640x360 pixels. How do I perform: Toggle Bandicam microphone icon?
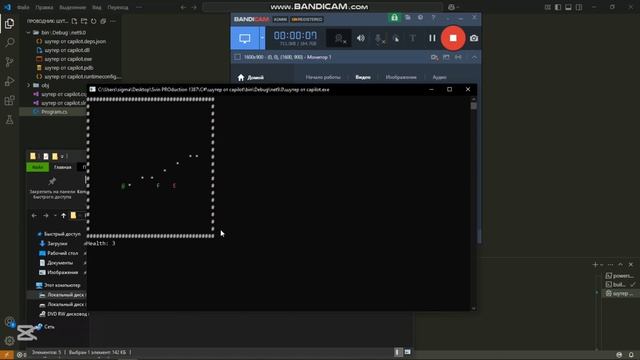click(379, 38)
